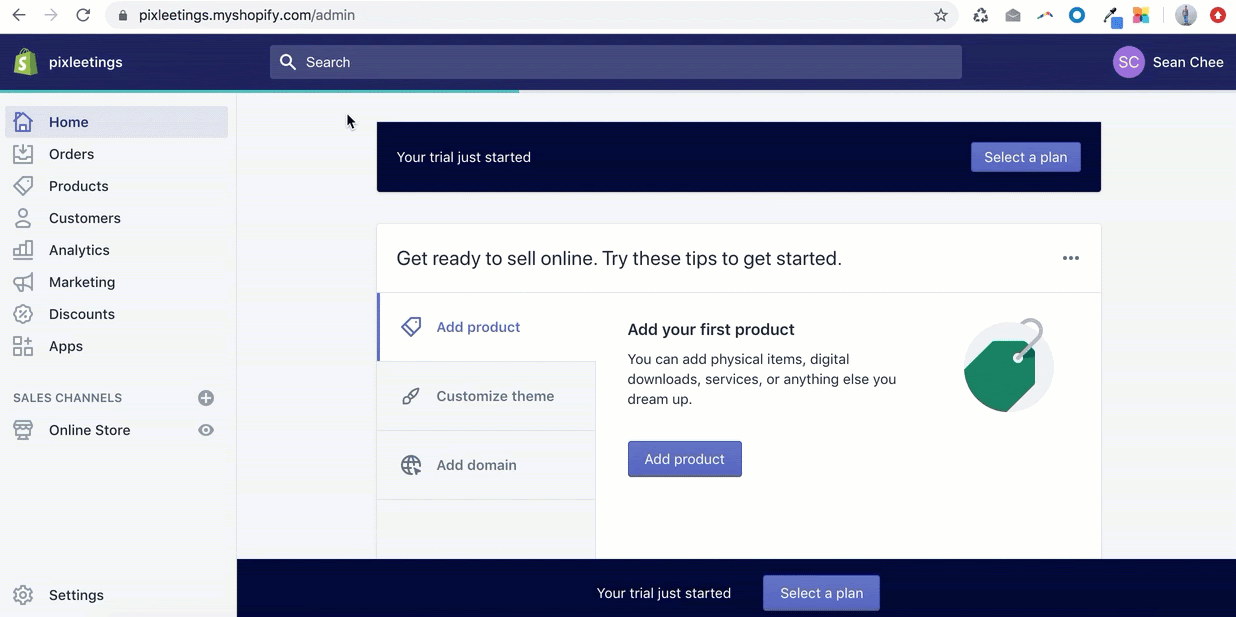Viewport: 1236px width, 617px height.
Task: Select the Discounts icon
Action: (24, 313)
